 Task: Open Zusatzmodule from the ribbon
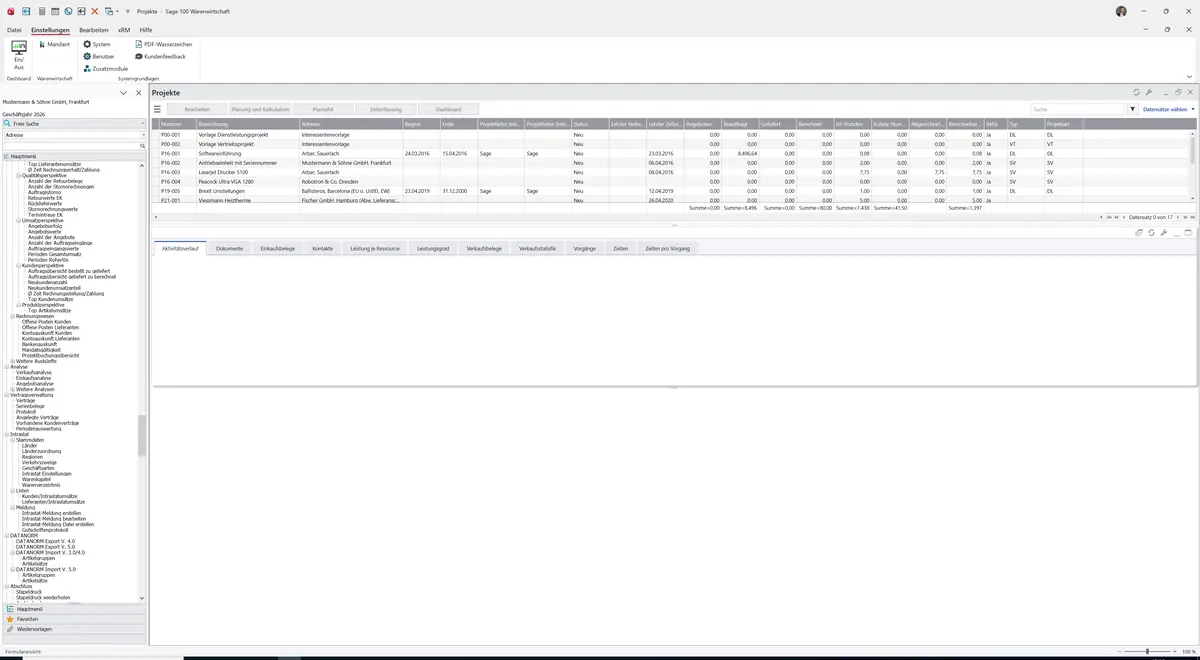pyautogui.click(x=105, y=69)
